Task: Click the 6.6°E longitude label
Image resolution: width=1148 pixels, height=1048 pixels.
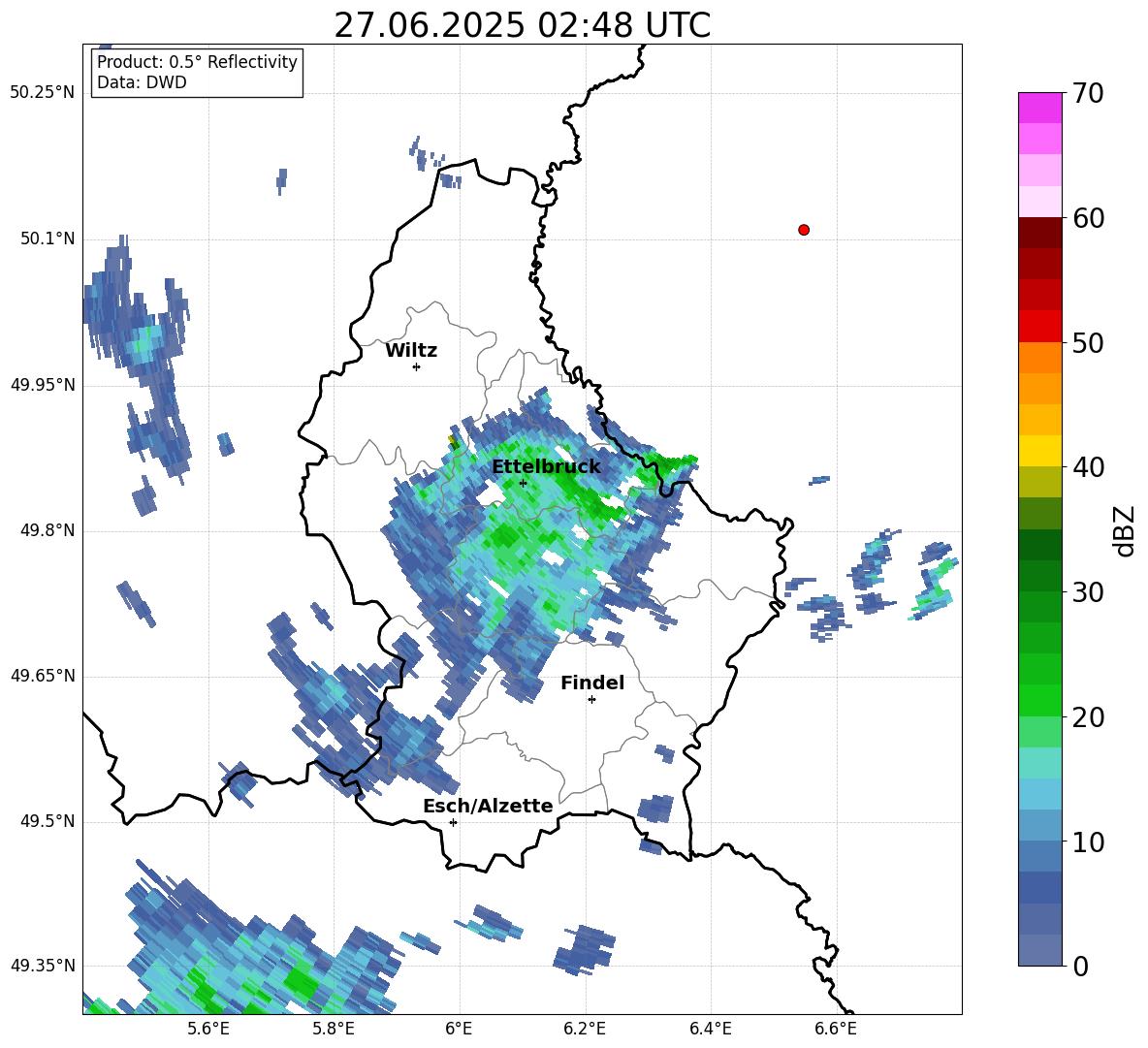Action: (836, 1030)
